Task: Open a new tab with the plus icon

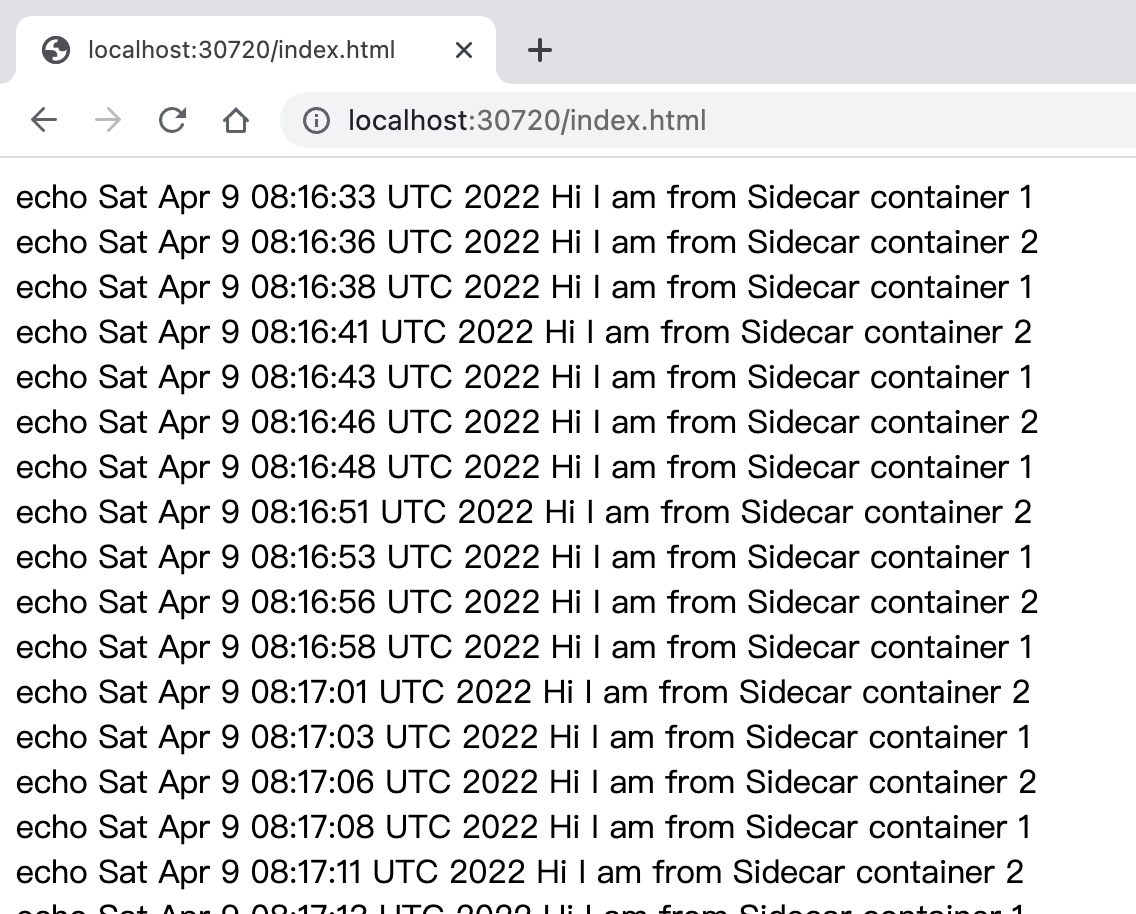Action: tap(540, 49)
